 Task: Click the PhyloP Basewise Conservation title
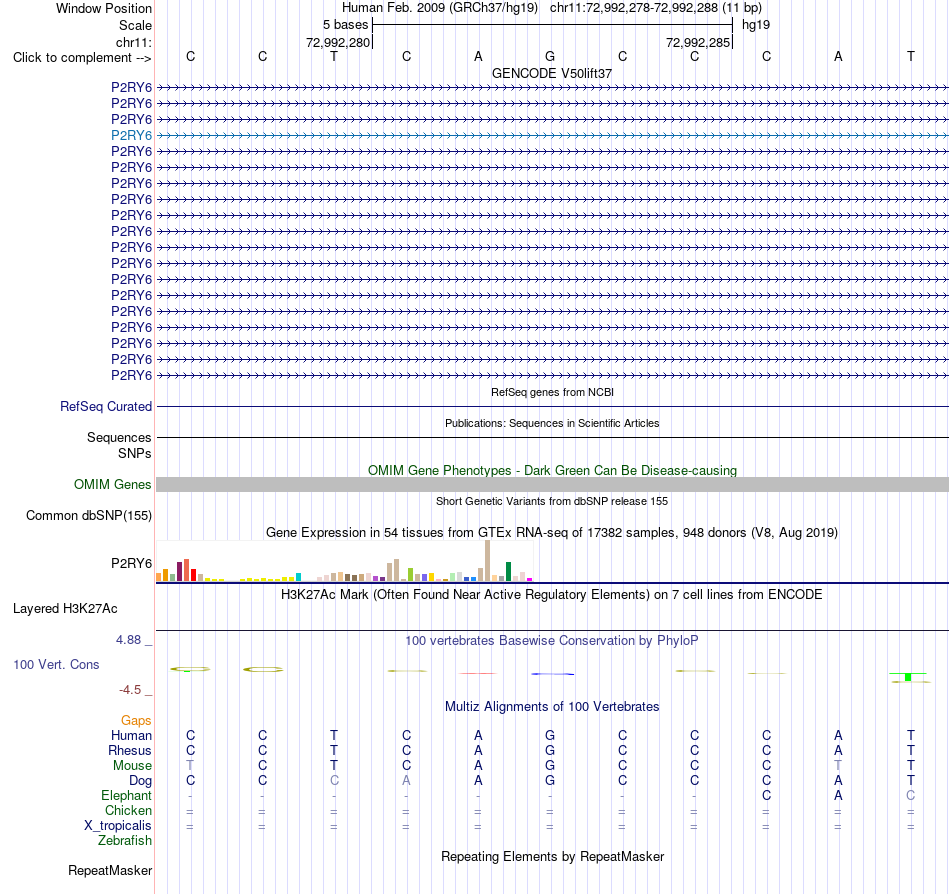click(x=552, y=640)
